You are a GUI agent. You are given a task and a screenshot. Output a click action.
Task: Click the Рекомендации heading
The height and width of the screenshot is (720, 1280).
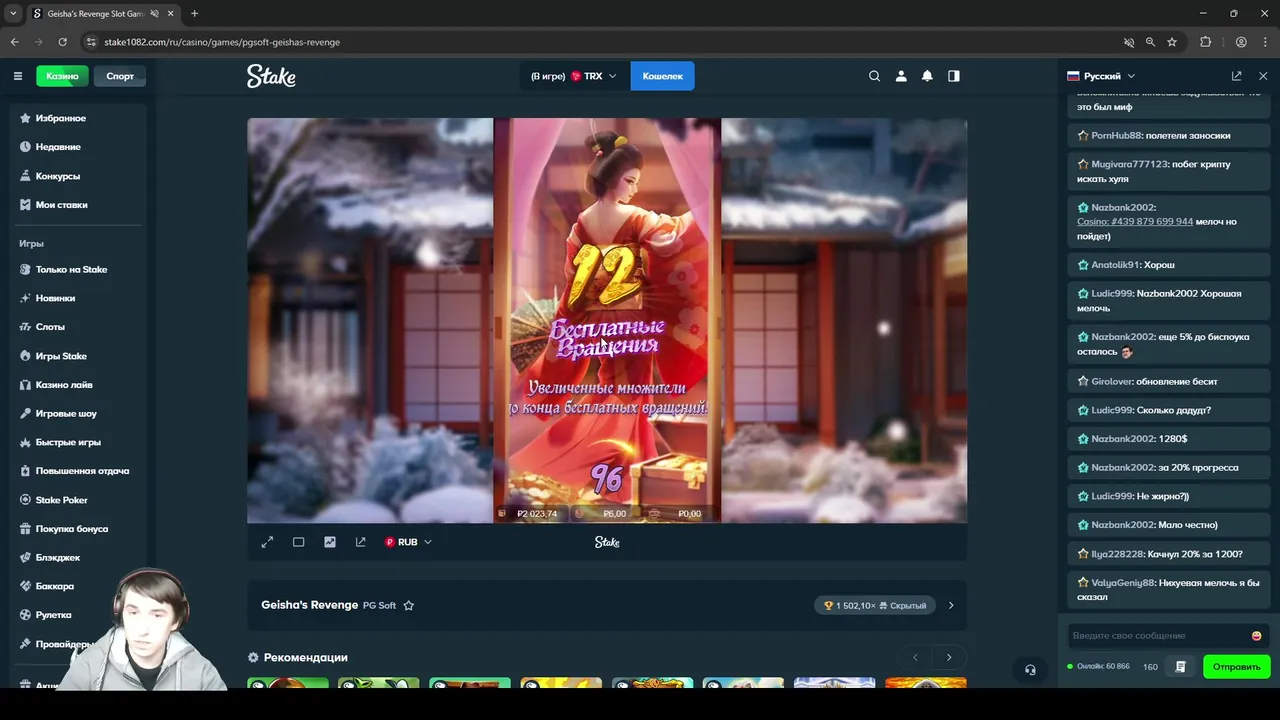[x=306, y=657]
